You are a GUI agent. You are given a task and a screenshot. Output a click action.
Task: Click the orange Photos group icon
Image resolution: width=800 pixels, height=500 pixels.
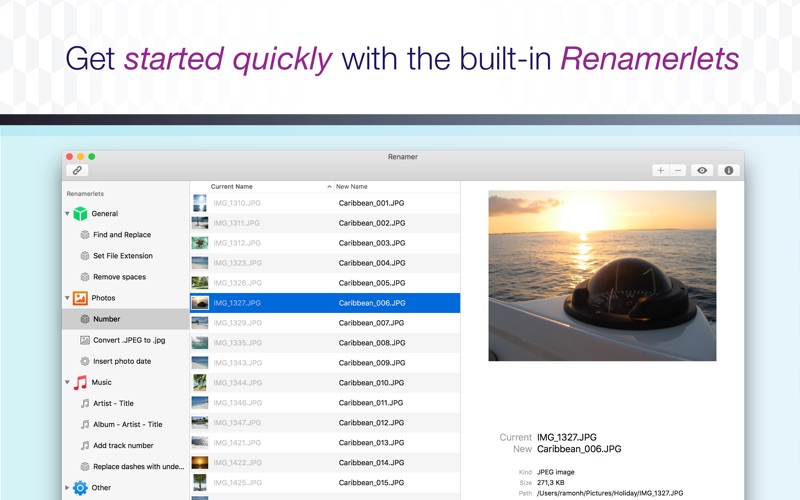(80, 297)
